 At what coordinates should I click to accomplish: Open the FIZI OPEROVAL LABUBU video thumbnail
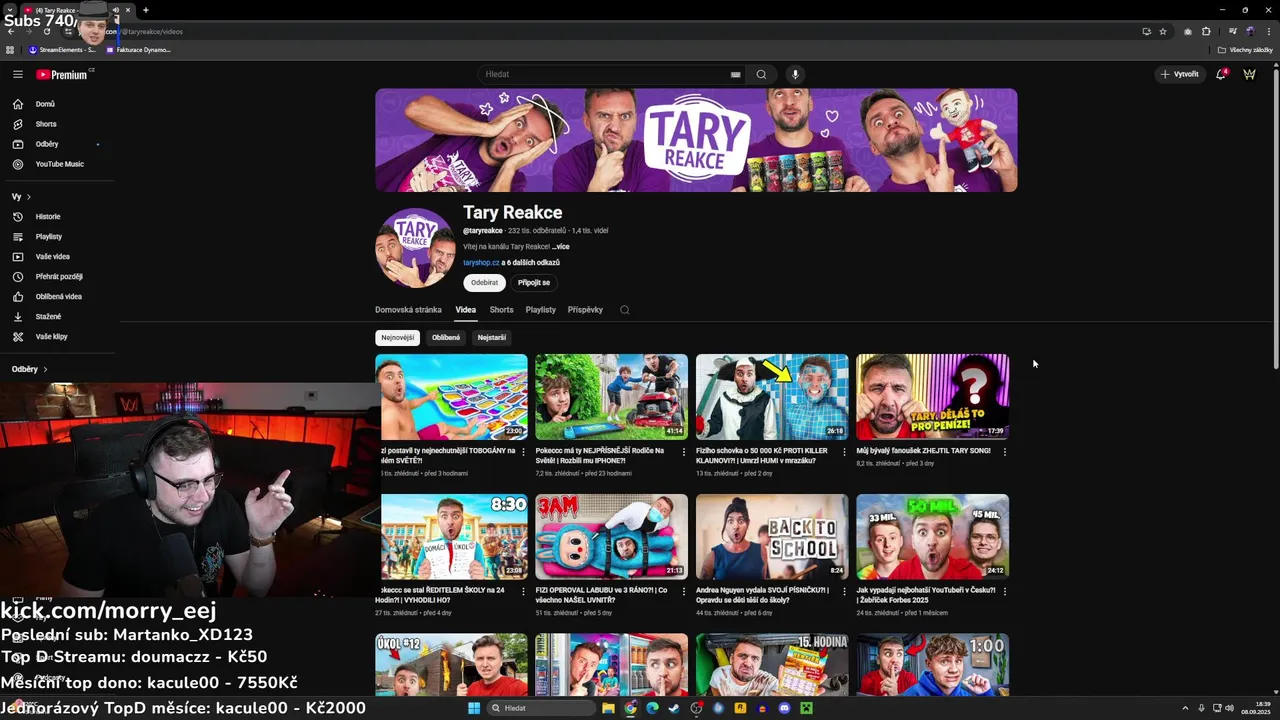(x=611, y=537)
